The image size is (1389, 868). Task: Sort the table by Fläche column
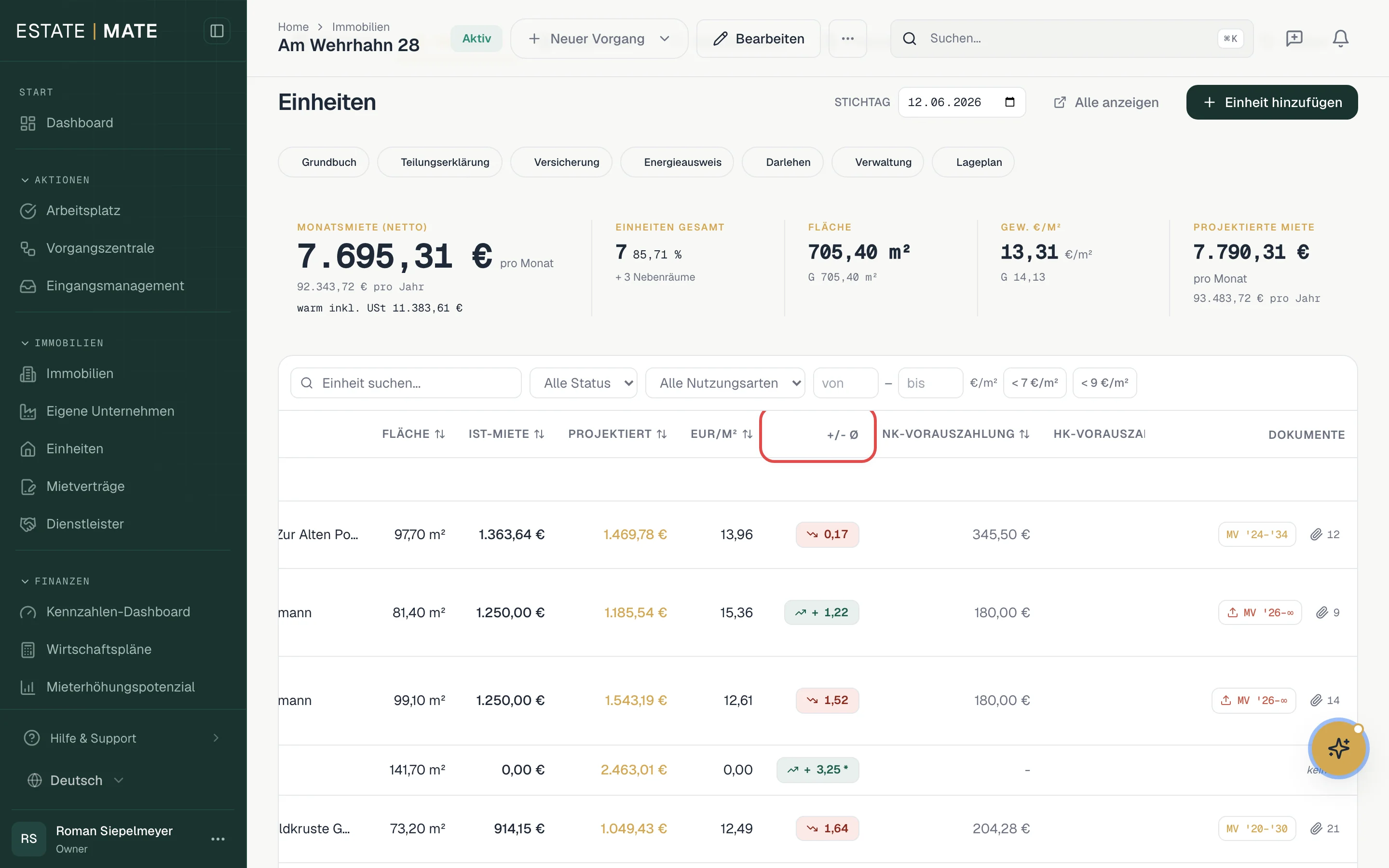(x=413, y=434)
